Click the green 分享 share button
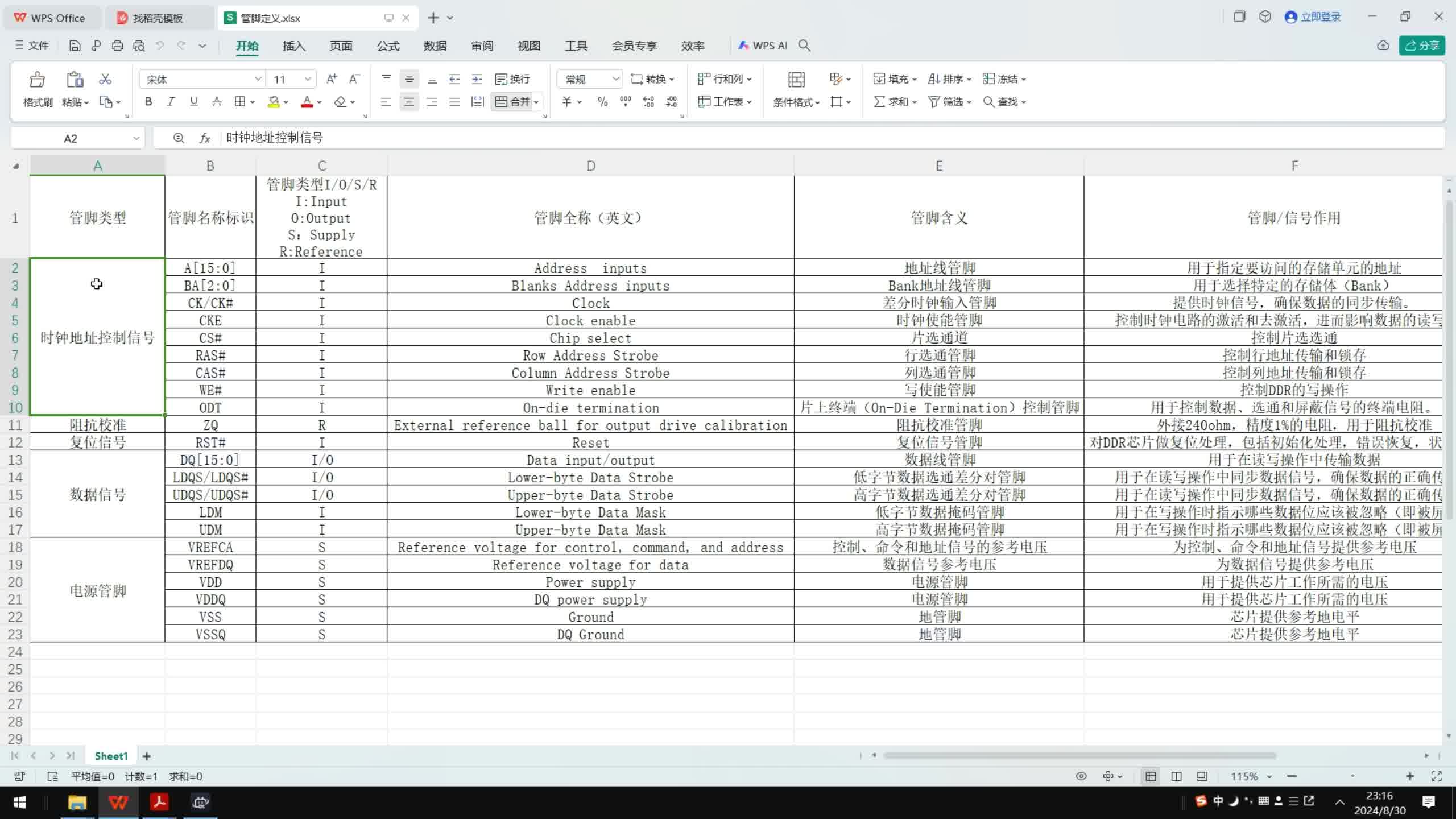 pyautogui.click(x=1422, y=45)
